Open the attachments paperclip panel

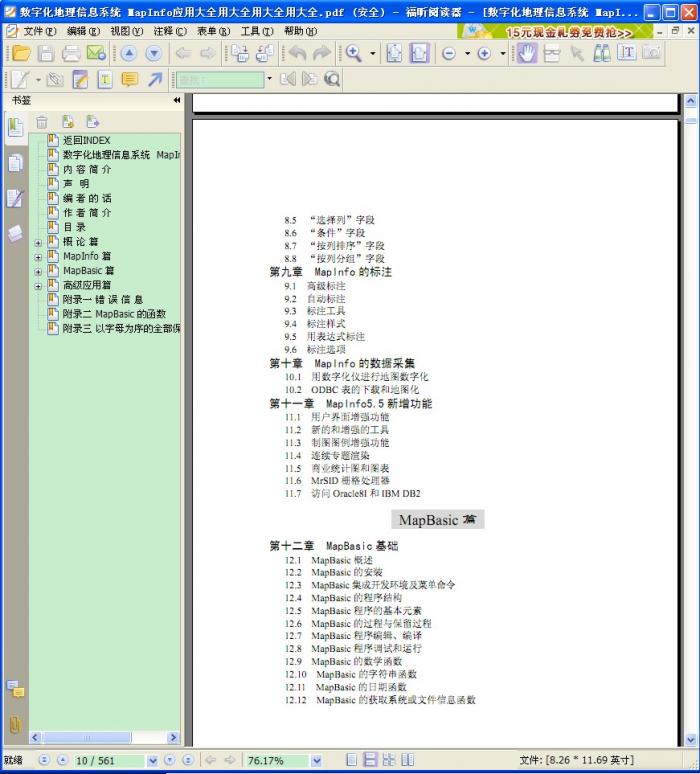(15, 723)
